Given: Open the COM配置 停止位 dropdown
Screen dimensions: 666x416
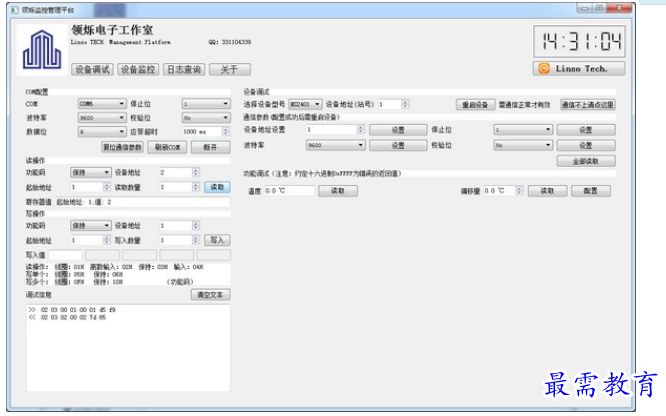Looking at the screenshot, I should point(206,104).
